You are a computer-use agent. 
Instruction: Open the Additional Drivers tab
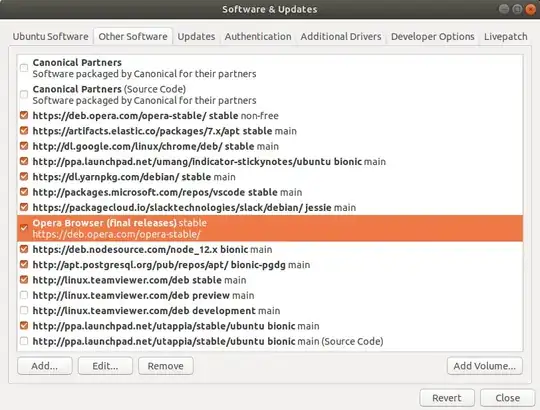click(341, 36)
